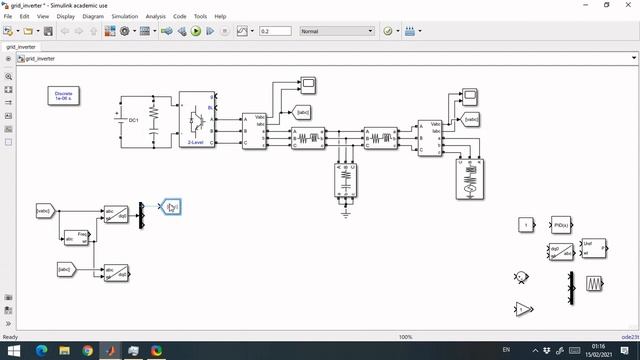The image size is (640, 360).
Task: Save the model with the floppy icon
Action: tap(48, 31)
